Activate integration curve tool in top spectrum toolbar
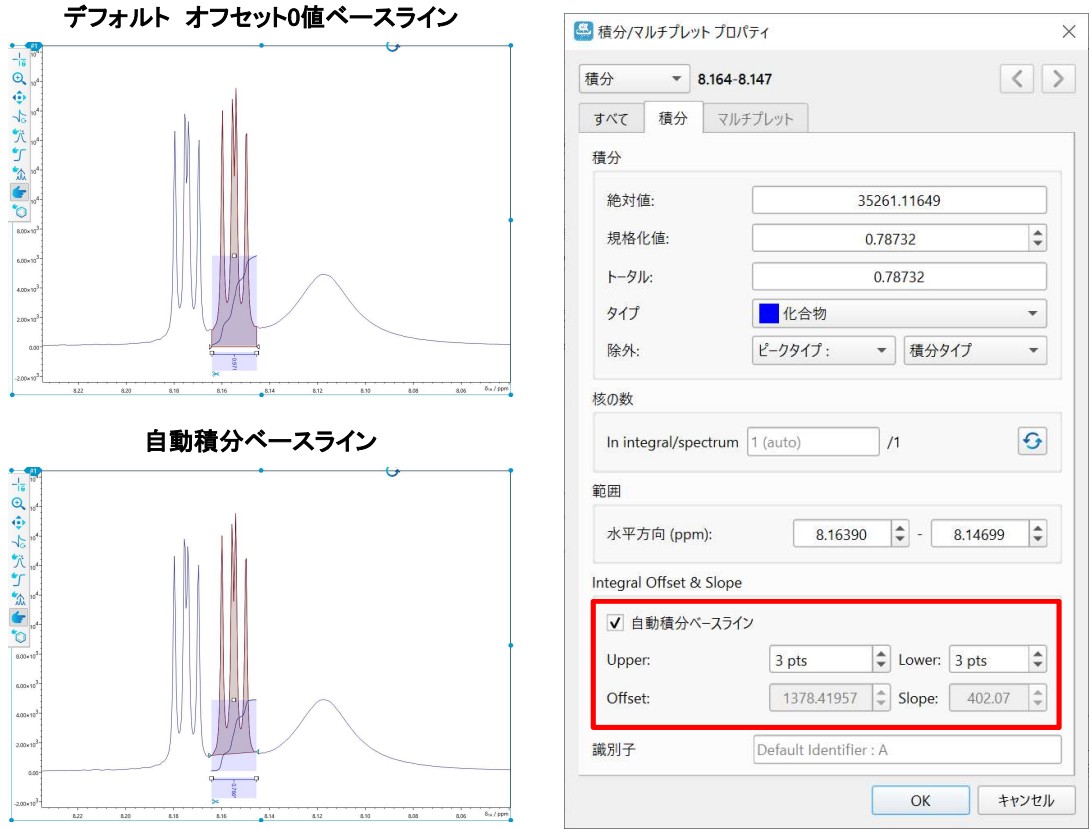The width and height of the screenshot is (1091, 829). 19,153
